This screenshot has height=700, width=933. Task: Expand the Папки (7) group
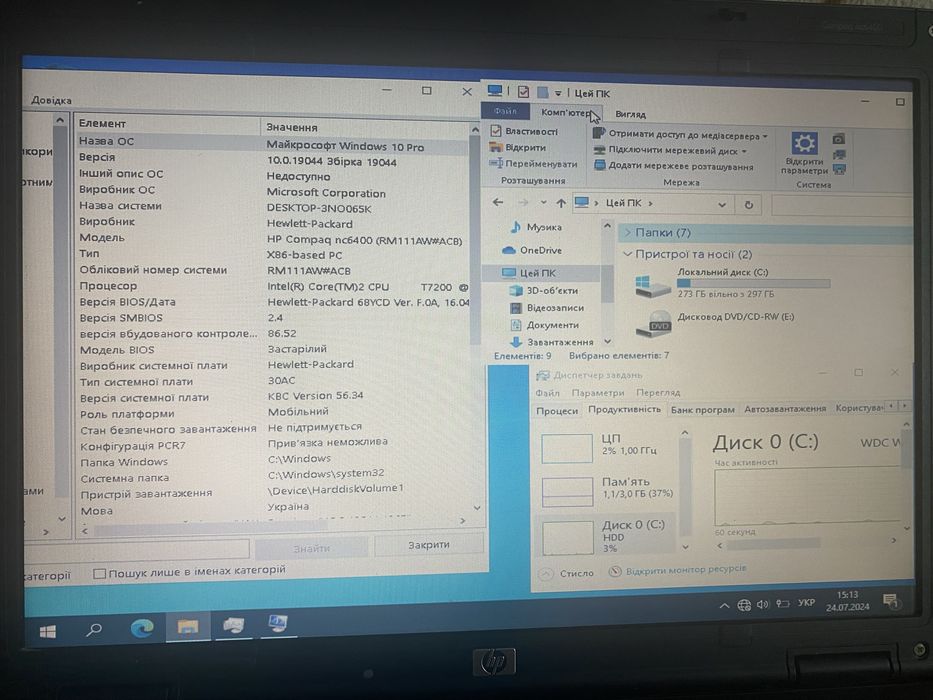(628, 233)
